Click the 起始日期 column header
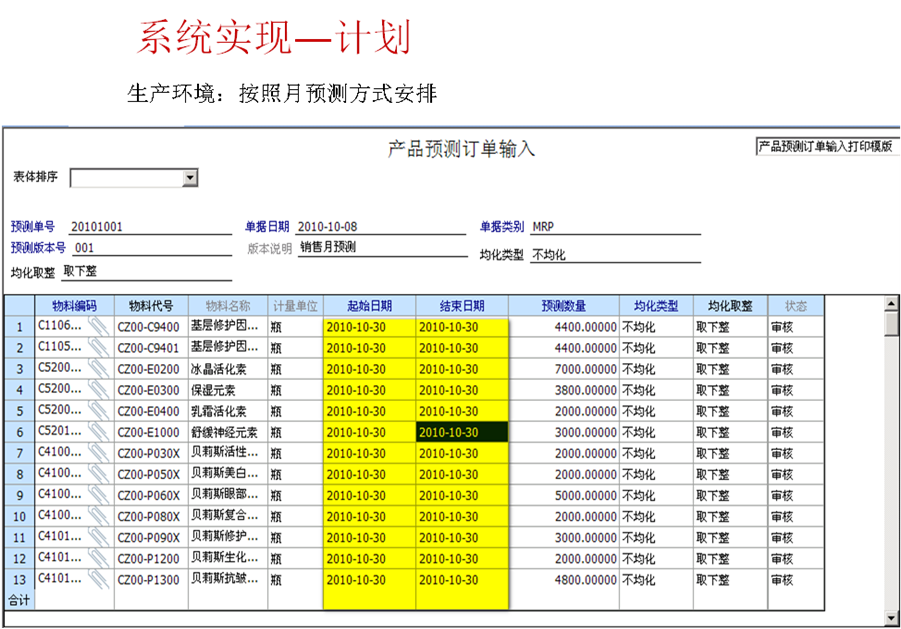Viewport: 901px width, 629px height. [369, 306]
